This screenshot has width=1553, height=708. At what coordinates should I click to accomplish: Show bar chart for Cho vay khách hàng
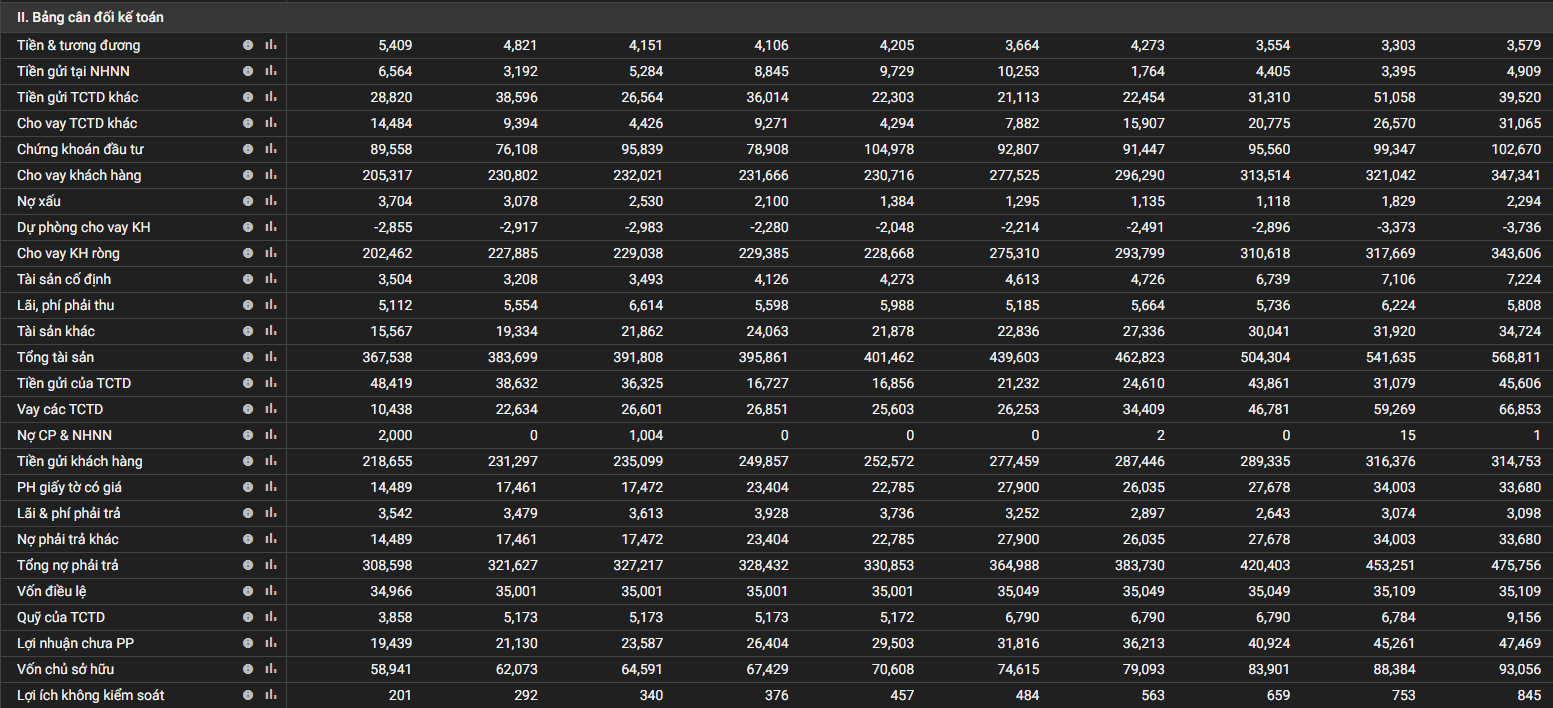click(x=271, y=175)
